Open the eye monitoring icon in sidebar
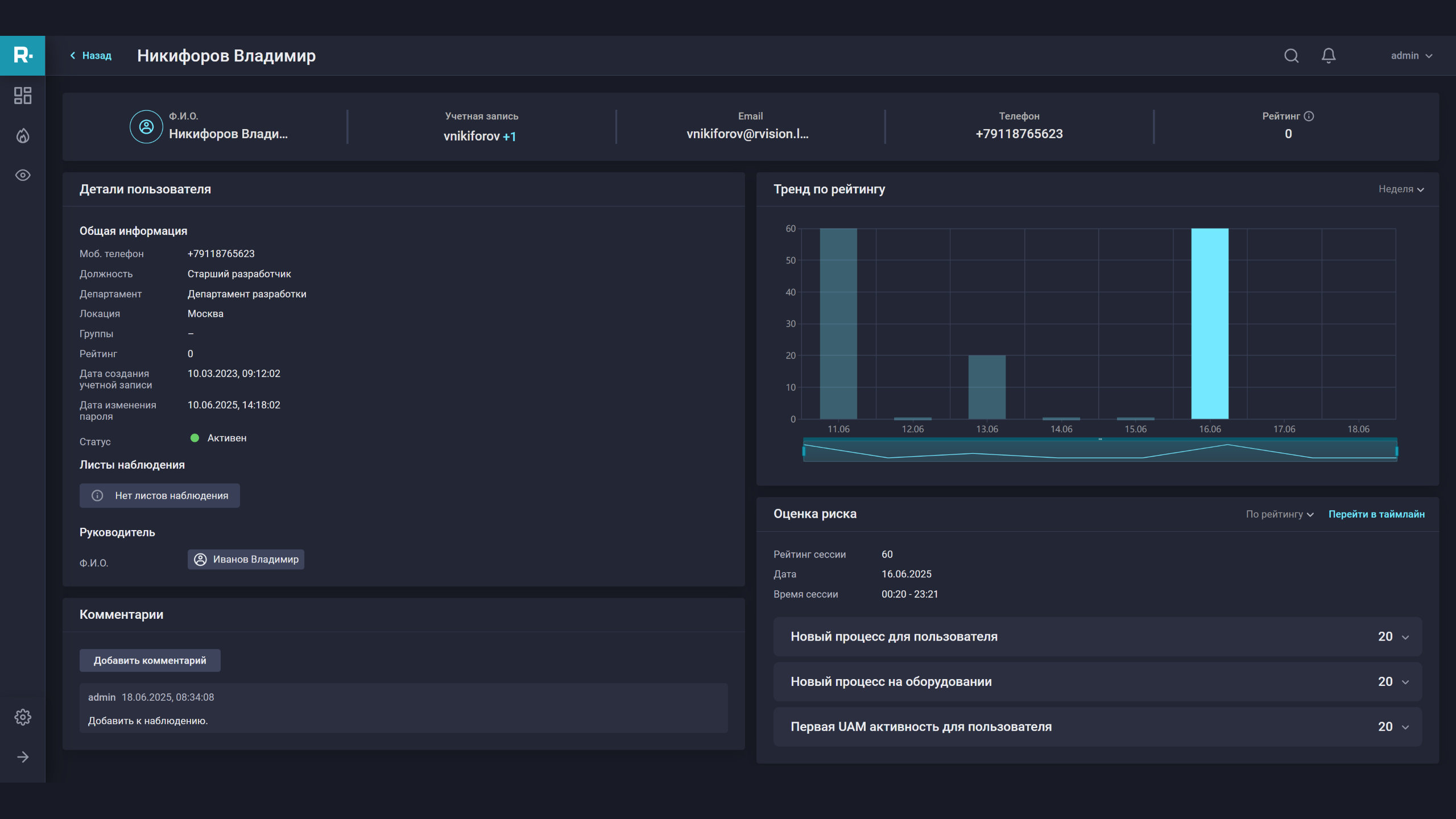Viewport: 1456px width, 819px height. (23, 175)
